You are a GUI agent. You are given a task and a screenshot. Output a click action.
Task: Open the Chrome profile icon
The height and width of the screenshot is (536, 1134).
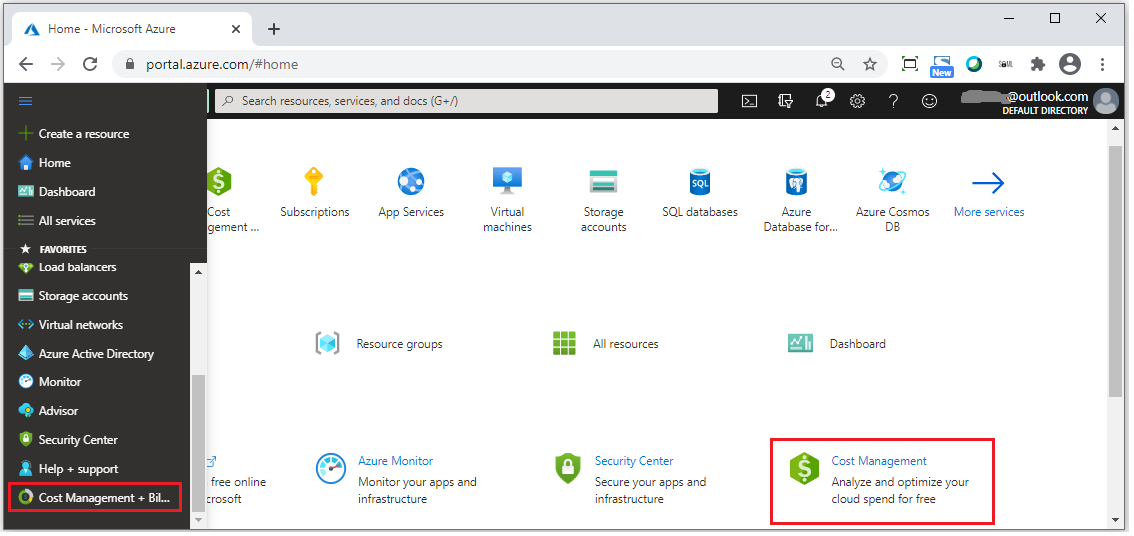pyautogui.click(x=1070, y=64)
